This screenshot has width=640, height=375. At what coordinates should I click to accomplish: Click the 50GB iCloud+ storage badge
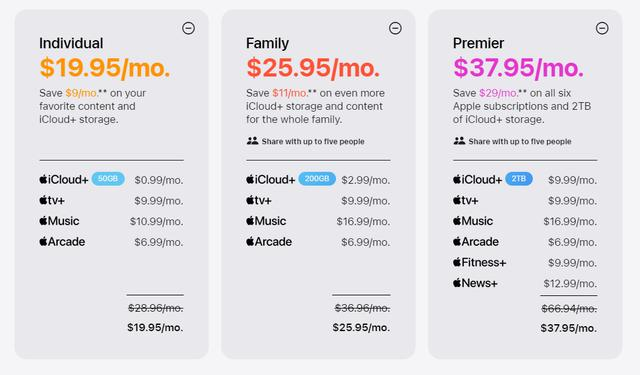[108, 179]
